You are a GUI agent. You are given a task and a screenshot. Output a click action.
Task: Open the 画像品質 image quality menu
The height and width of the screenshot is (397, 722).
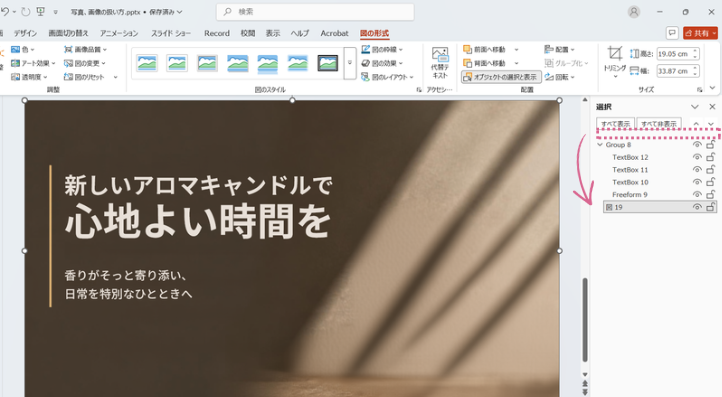[86, 49]
